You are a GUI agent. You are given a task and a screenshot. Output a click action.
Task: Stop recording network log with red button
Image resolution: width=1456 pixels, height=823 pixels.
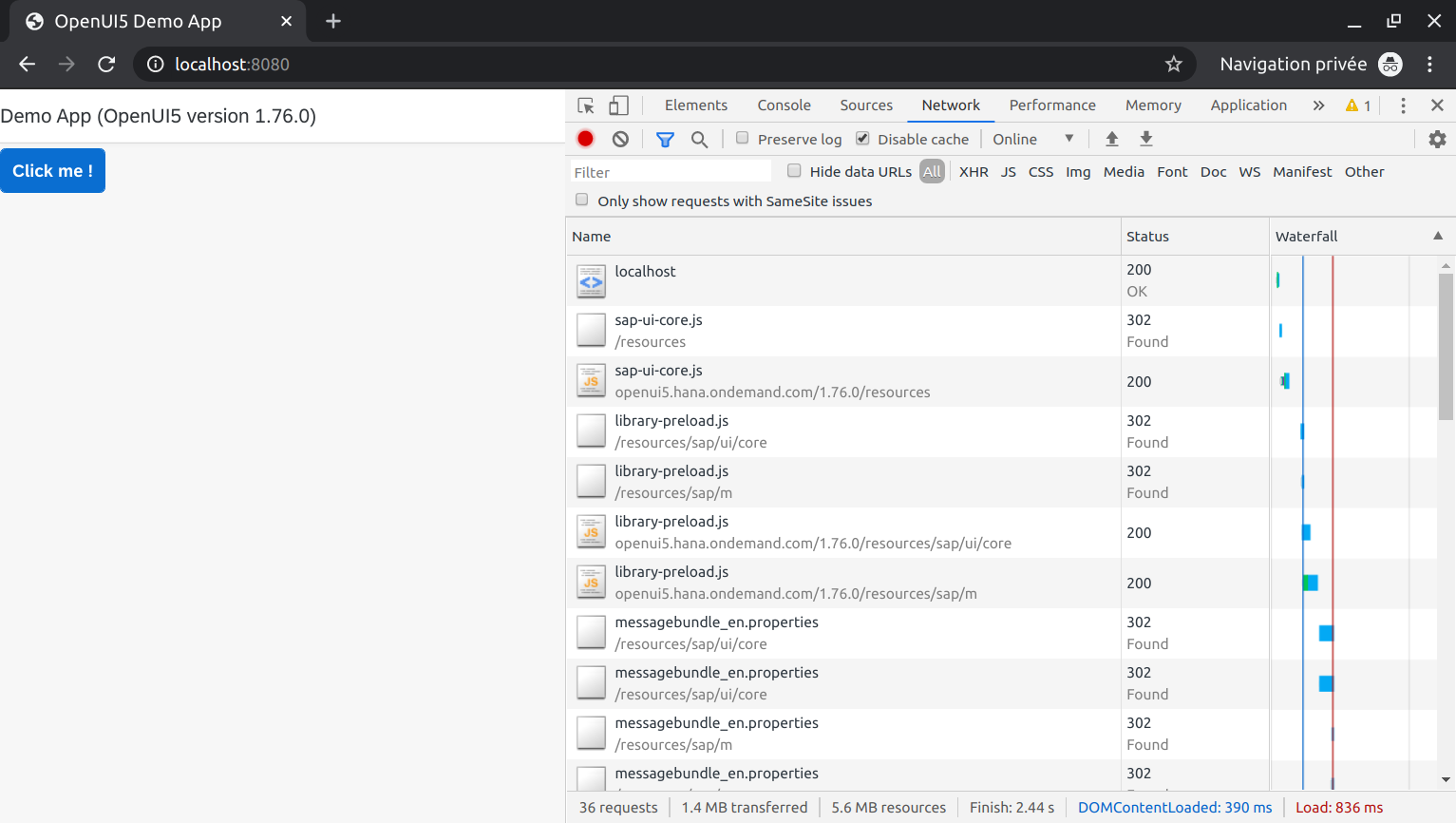click(x=586, y=139)
